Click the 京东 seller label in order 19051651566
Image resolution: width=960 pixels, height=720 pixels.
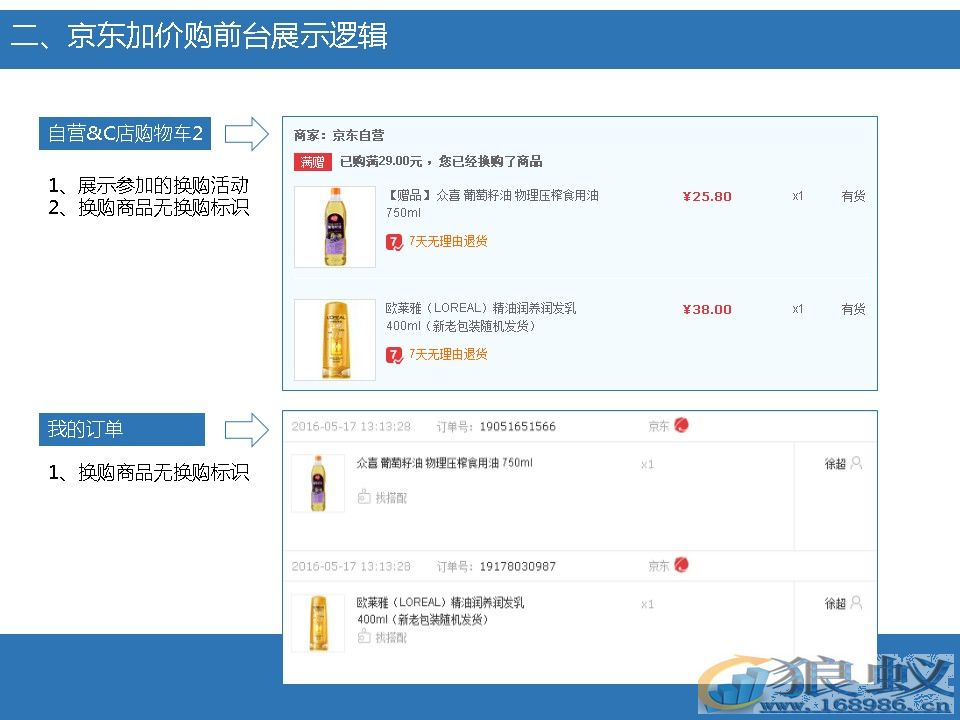tap(659, 426)
